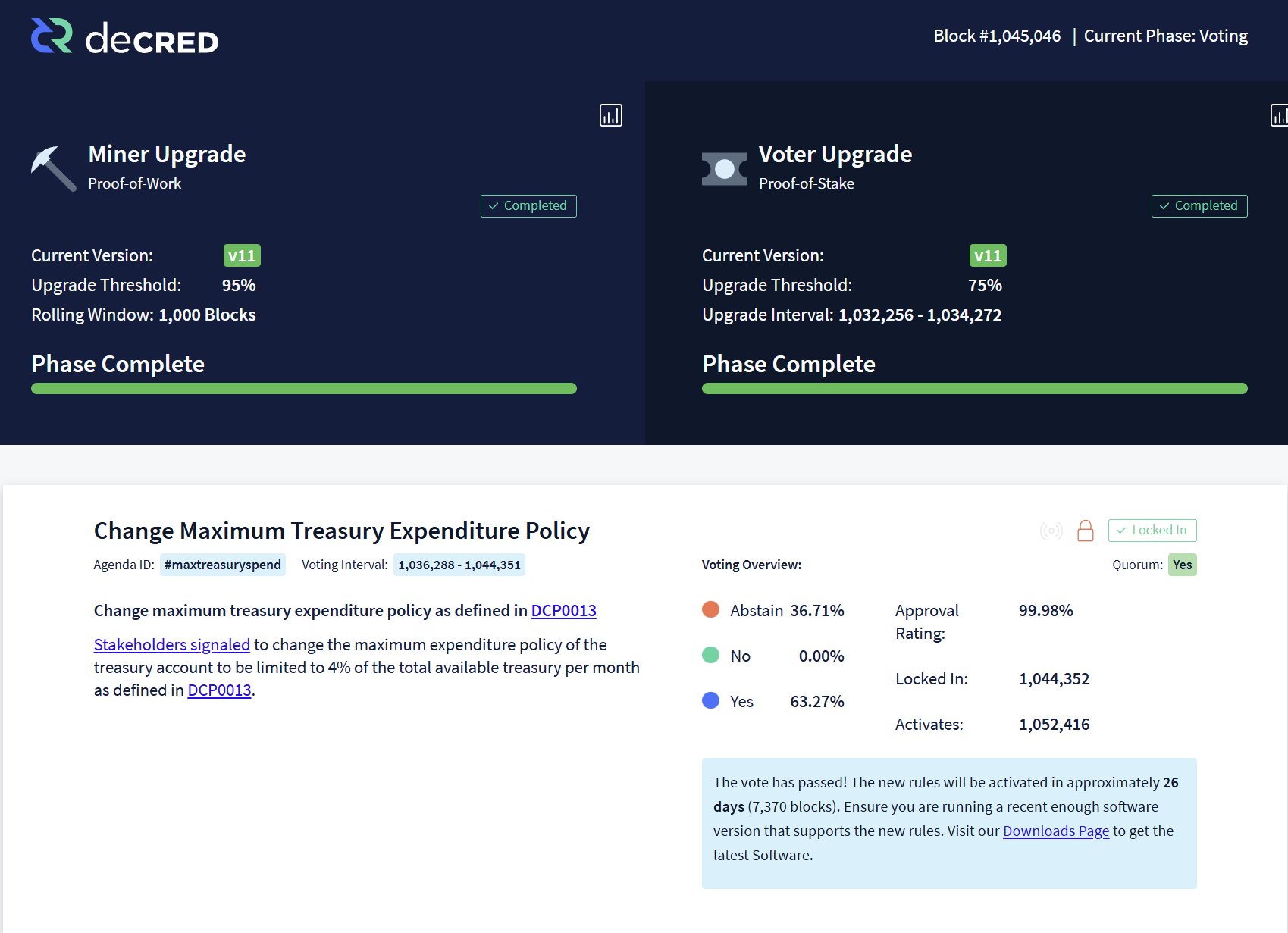
Task: Click the Decred logo in header
Action: (x=125, y=36)
